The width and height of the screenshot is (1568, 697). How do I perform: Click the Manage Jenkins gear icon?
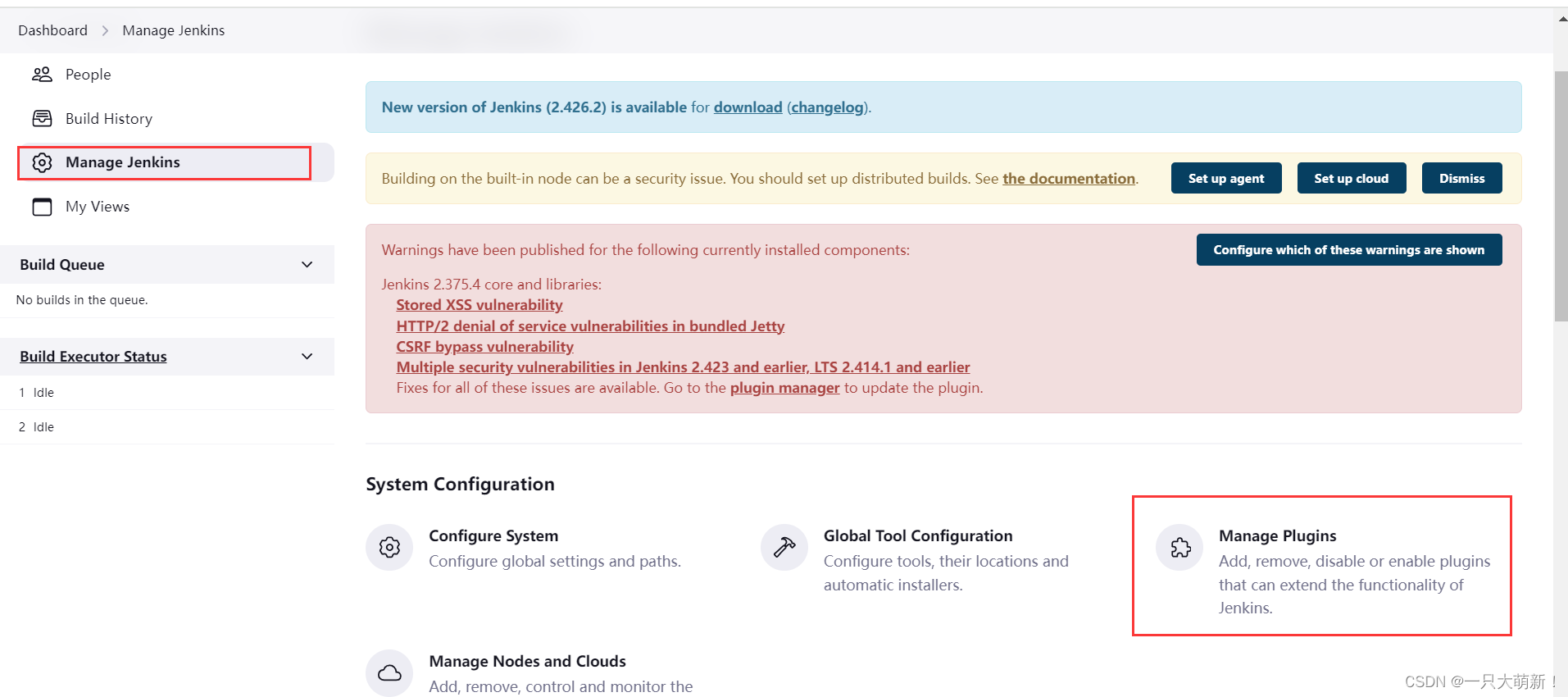point(42,162)
